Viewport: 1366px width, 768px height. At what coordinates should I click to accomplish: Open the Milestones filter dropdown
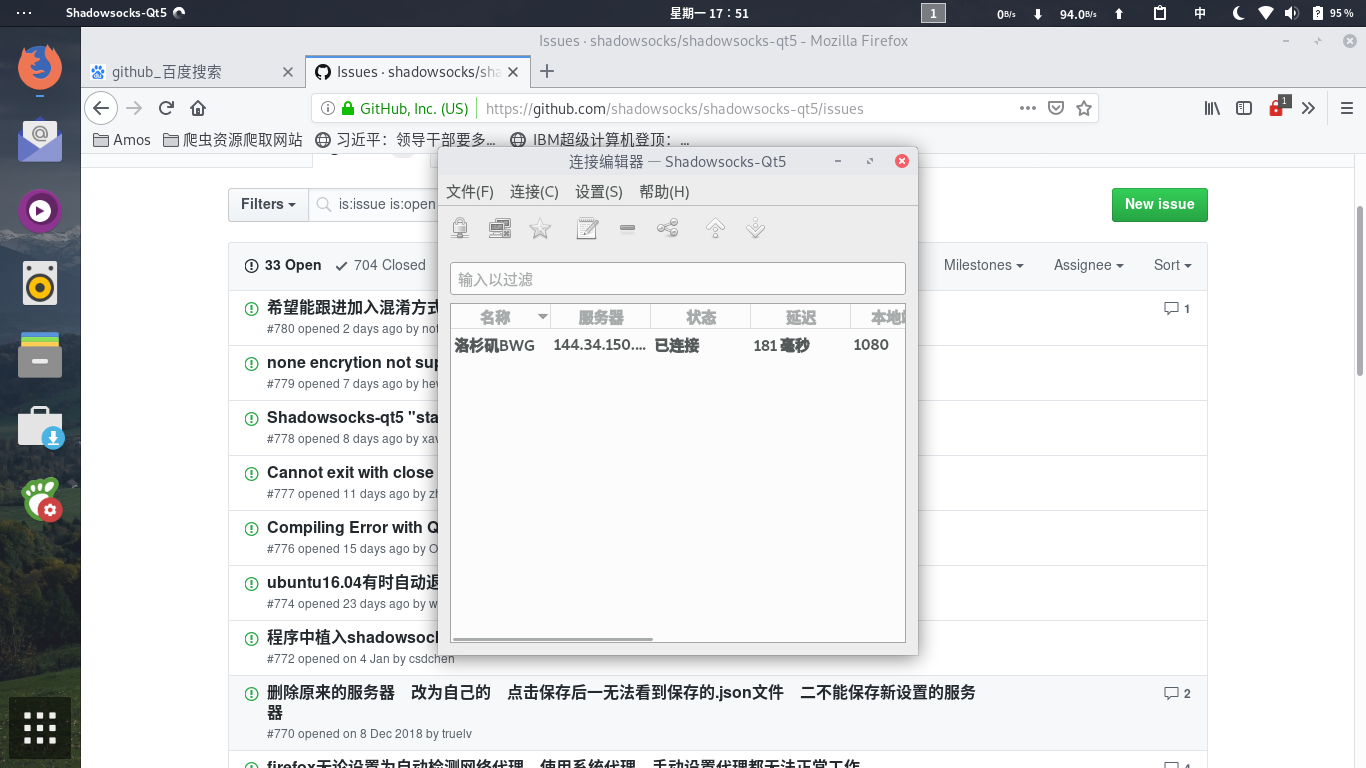tap(984, 265)
